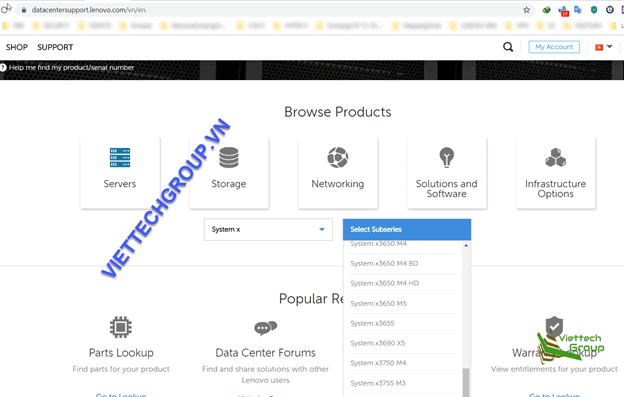Image resolution: width=624 pixels, height=397 pixels.
Task: Open the Parts Lookup heading
Action: tap(121, 353)
